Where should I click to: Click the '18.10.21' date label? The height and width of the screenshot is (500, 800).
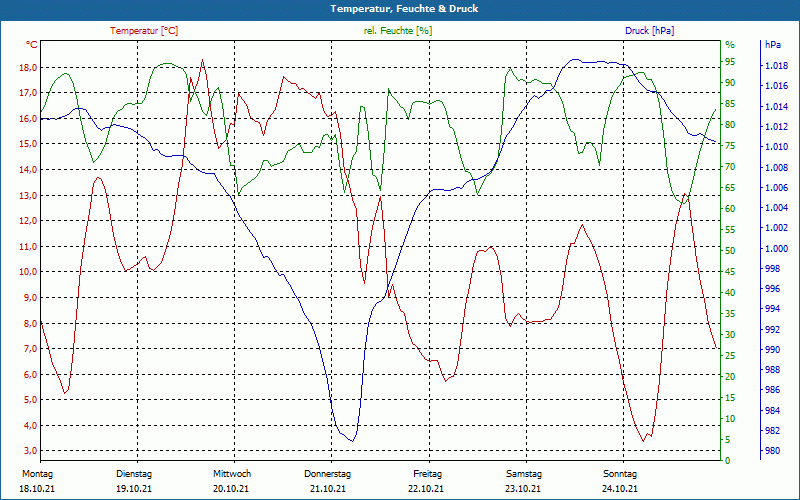[x=37, y=489]
